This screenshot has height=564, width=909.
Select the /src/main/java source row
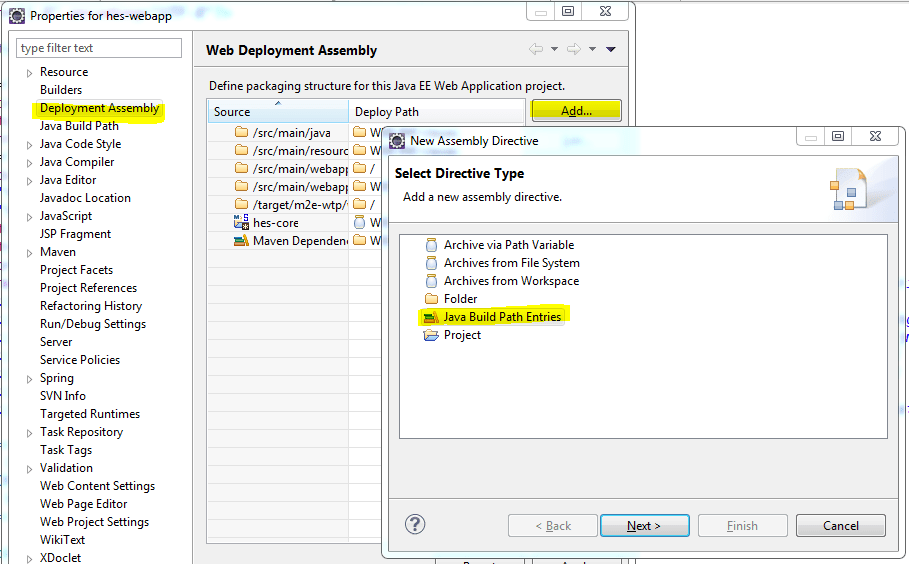click(292, 132)
